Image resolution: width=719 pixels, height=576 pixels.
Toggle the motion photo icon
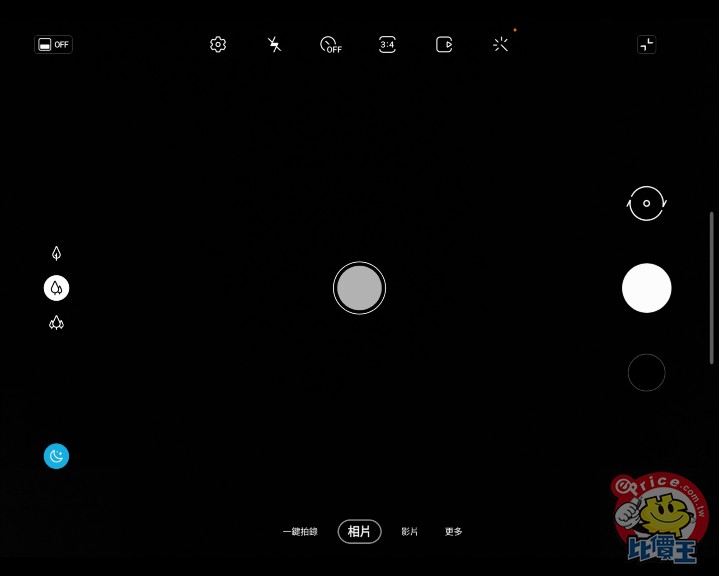444,44
